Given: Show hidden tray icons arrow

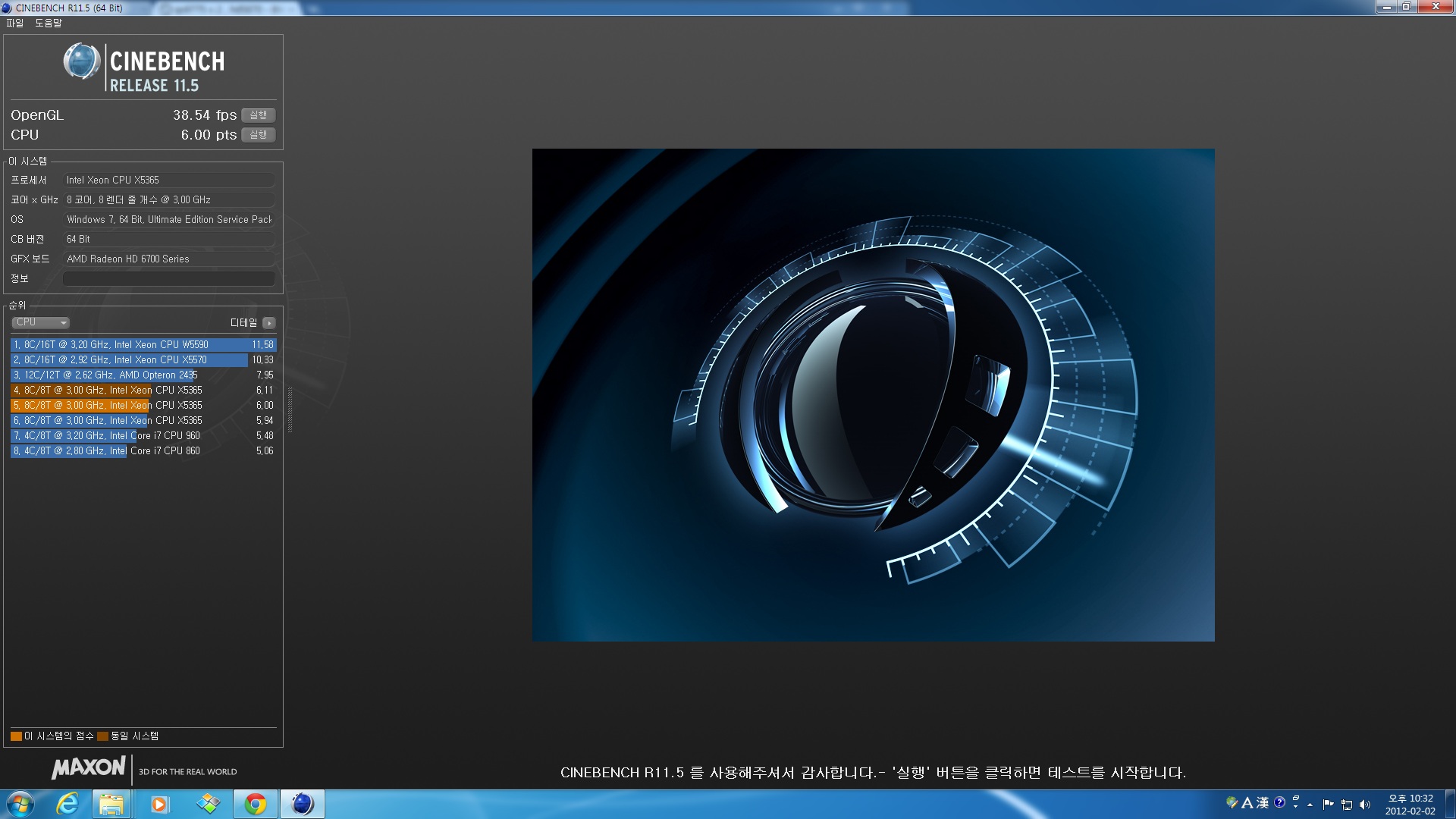Looking at the screenshot, I should coord(1310,805).
